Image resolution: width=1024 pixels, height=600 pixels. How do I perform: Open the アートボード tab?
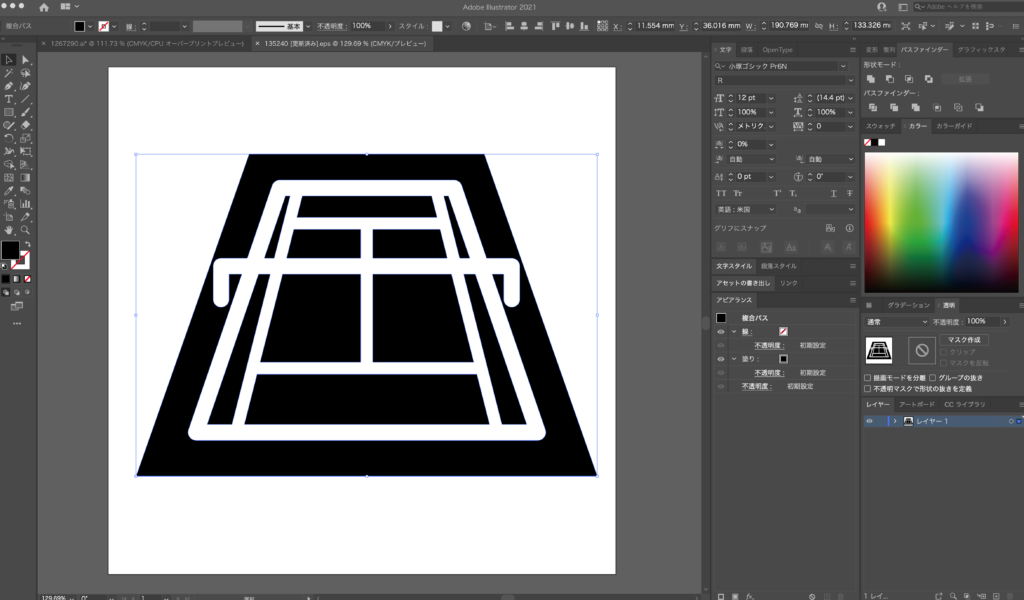[917, 404]
